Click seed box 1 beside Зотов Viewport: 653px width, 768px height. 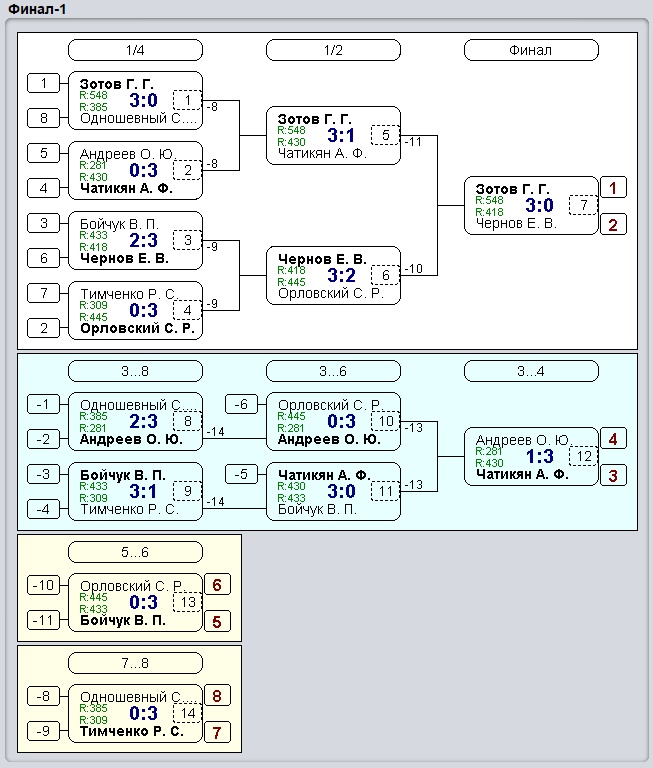click(44, 83)
